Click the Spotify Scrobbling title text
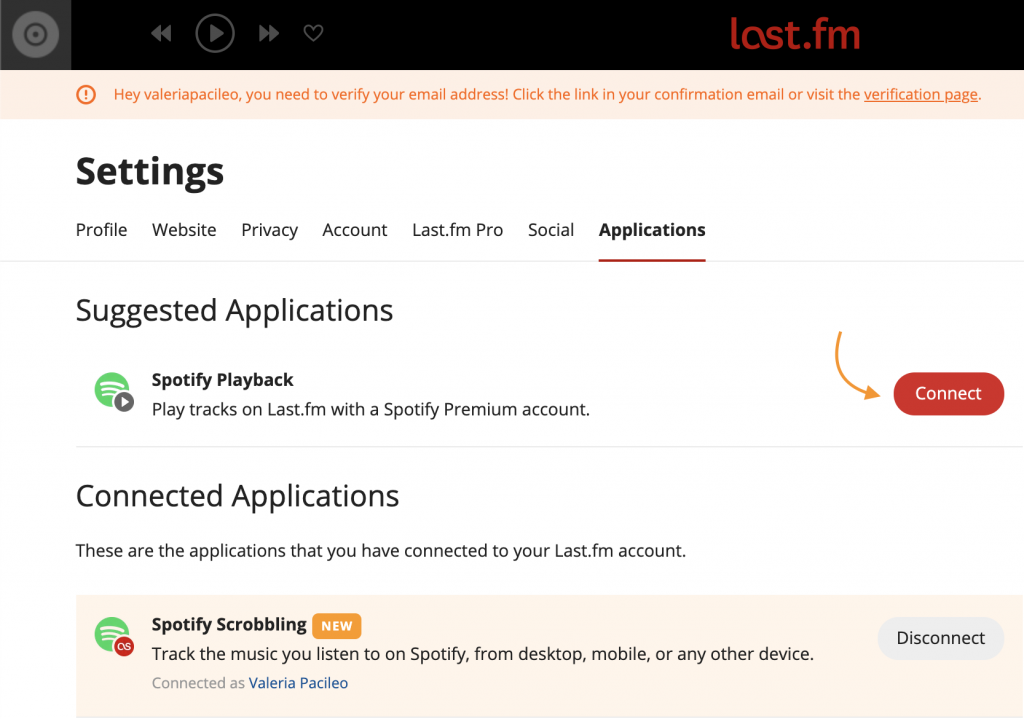 click(x=229, y=625)
